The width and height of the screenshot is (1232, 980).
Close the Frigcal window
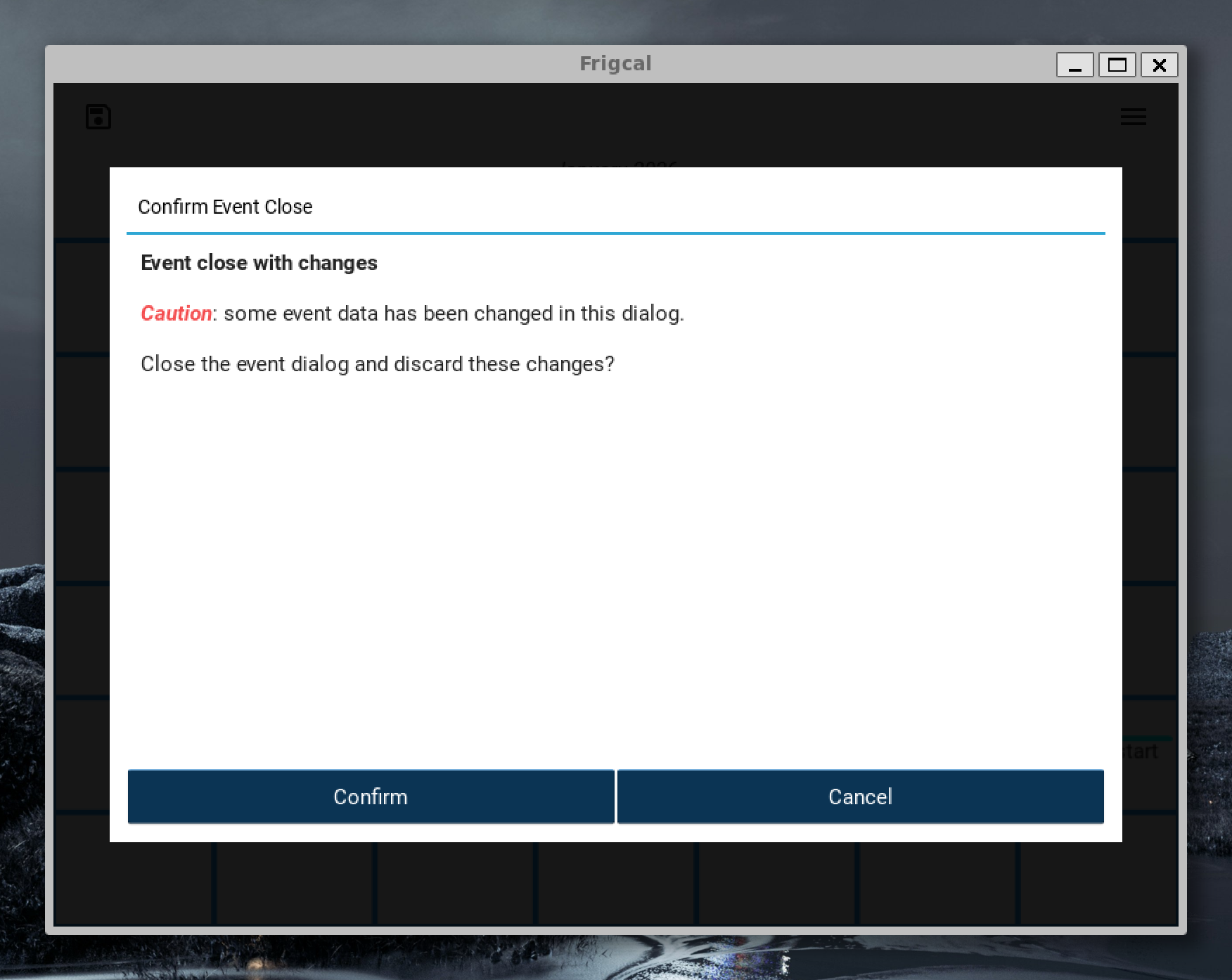tap(1159, 65)
